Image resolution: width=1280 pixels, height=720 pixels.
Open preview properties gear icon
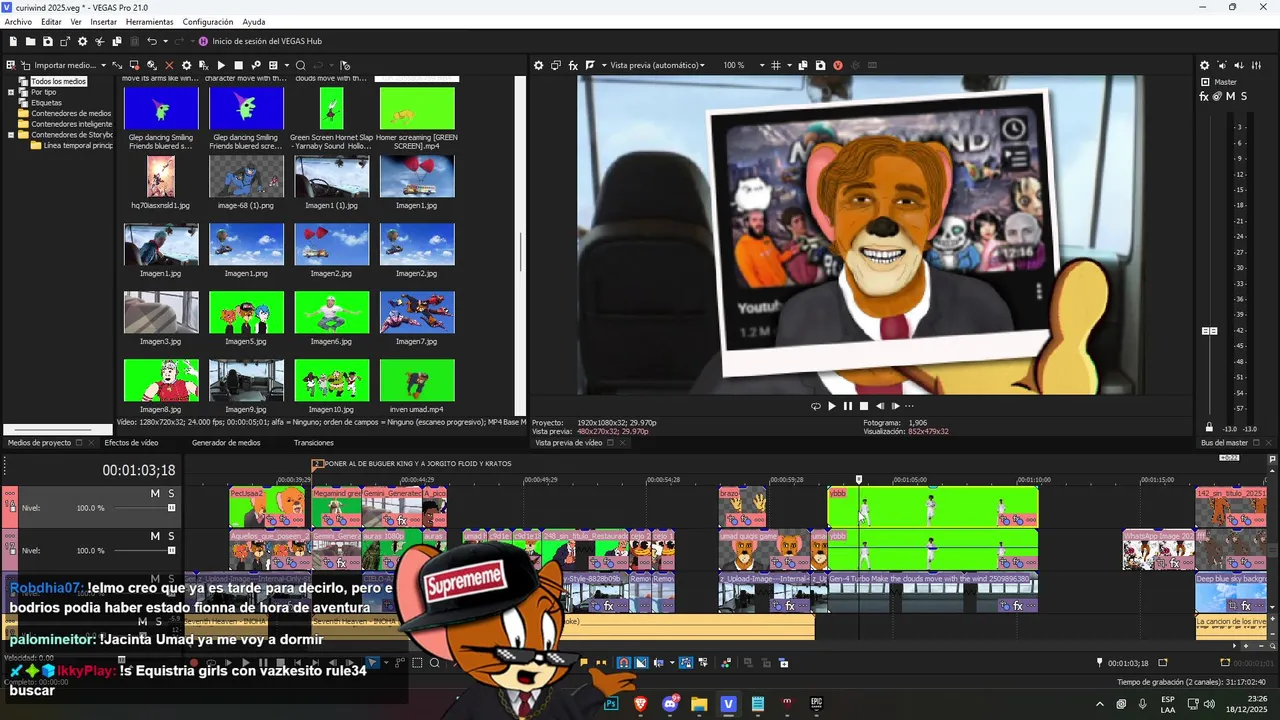(538, 65)
